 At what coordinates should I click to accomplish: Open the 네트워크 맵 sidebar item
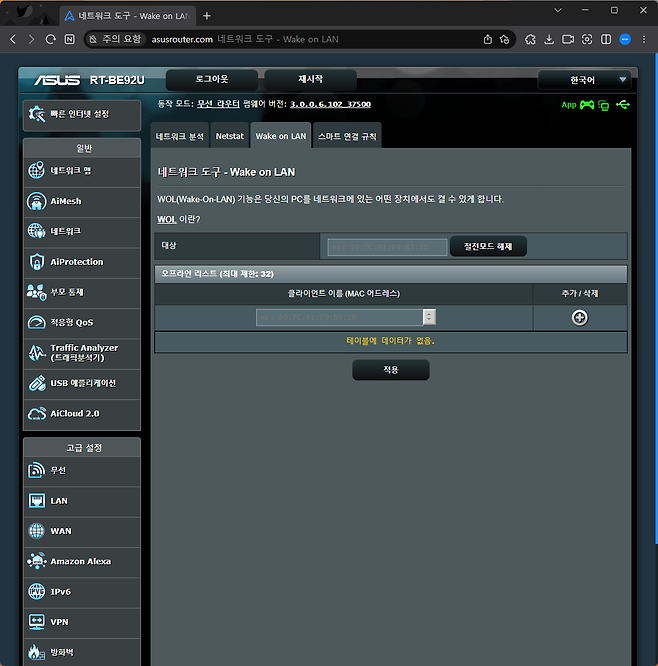(x=81, y=170)
